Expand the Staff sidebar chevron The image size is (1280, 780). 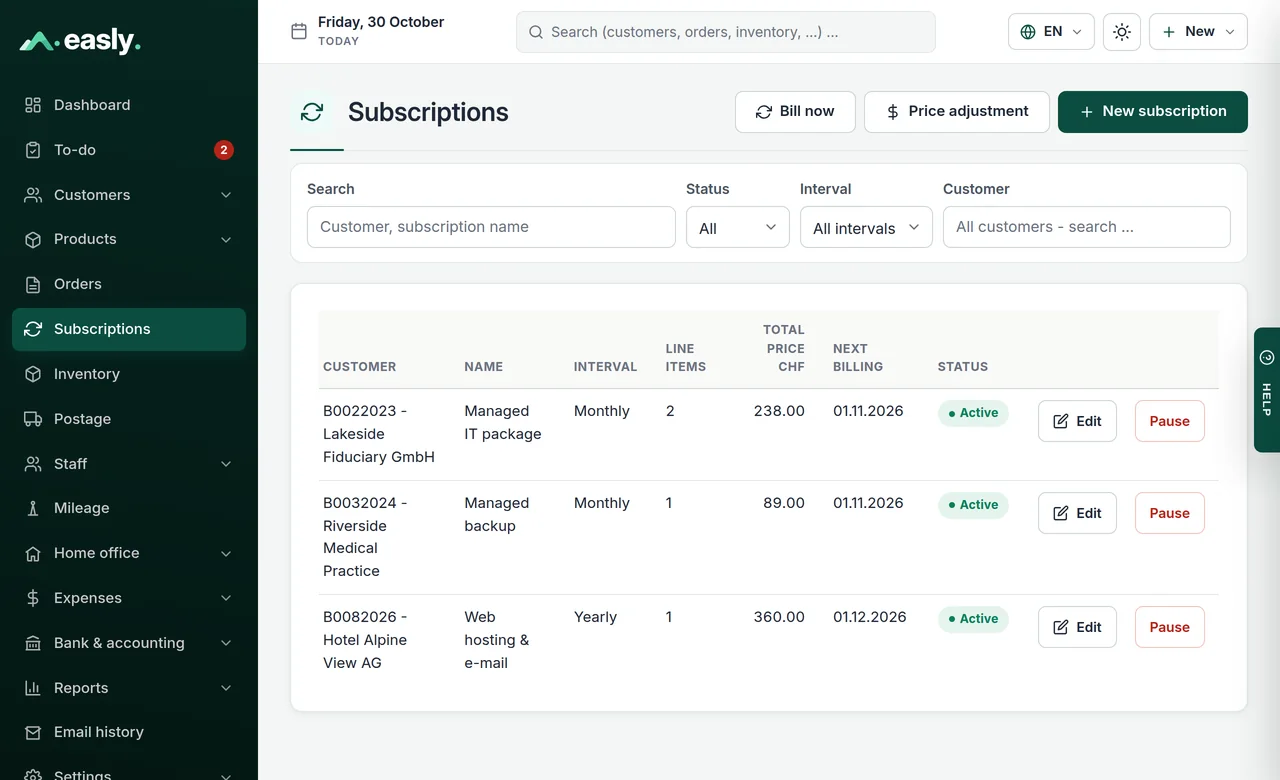(x=226, y=464)
